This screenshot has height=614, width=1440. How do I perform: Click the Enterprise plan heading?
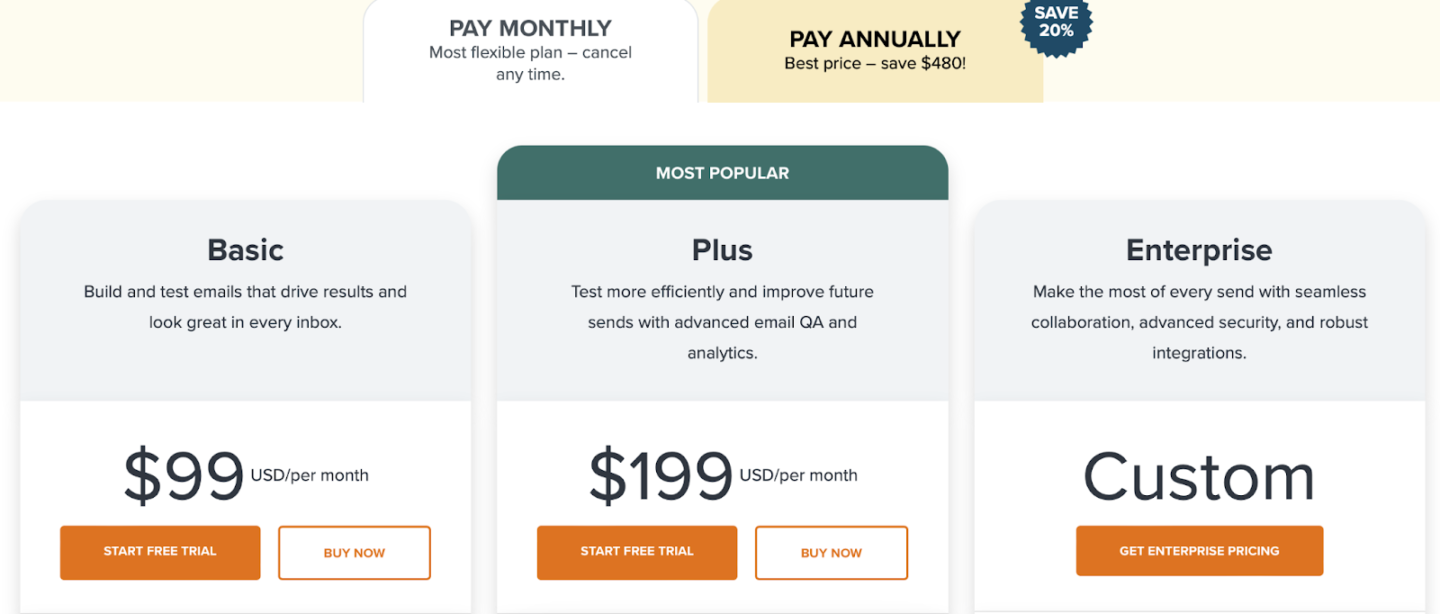coord(1199,250)
